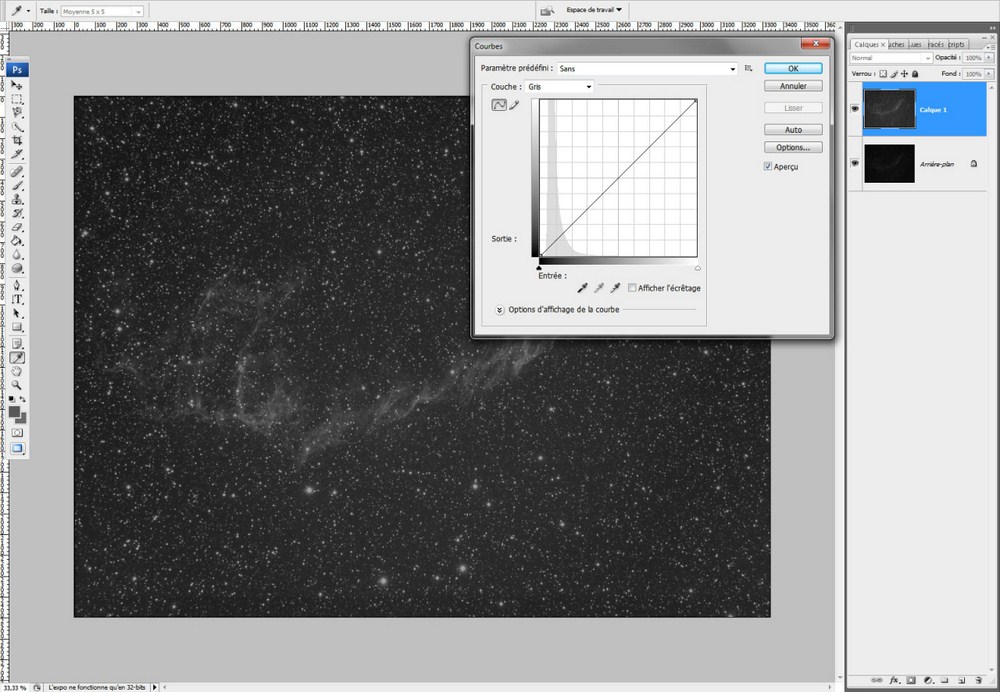
Task: Select the Magic Wand tool
Action: [x=17, y=126]
